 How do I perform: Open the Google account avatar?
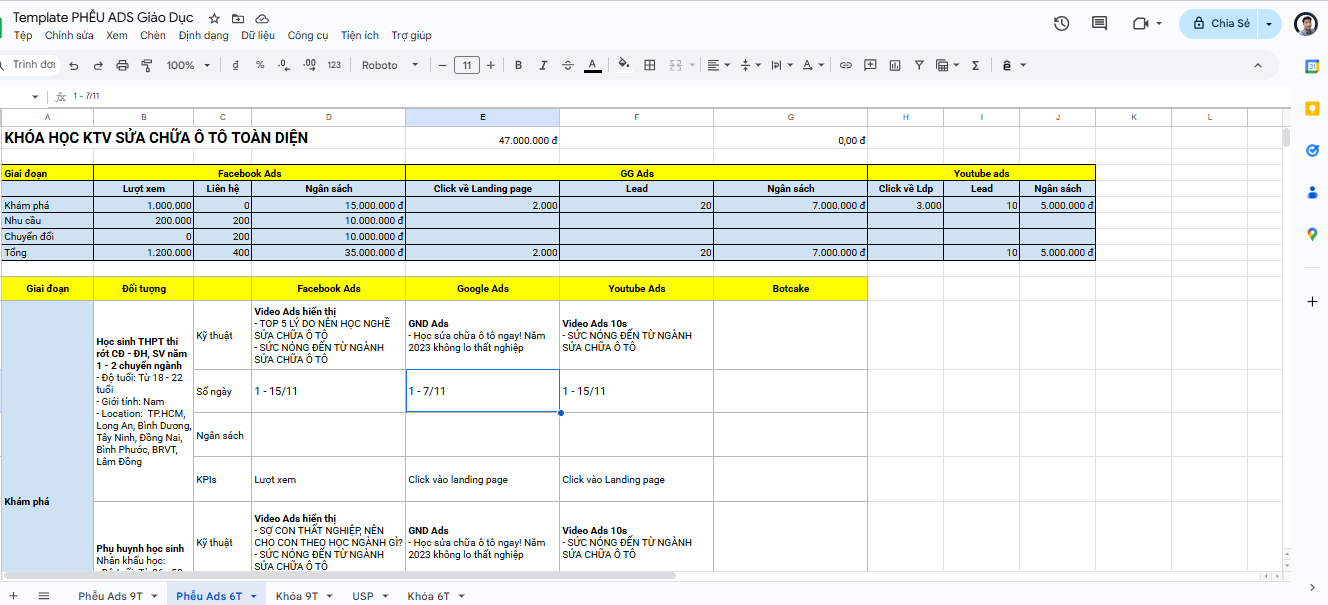click(x=1305, y=24)
